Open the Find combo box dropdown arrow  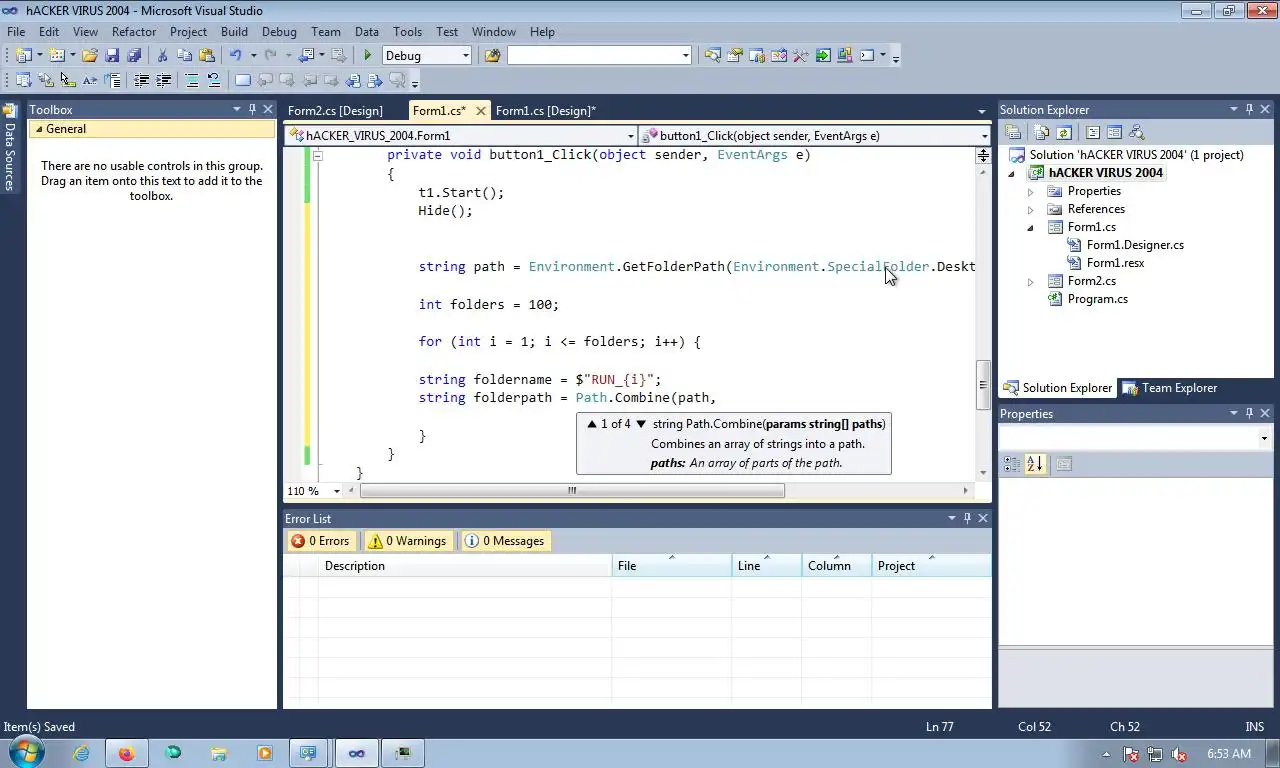coord(685,55)
